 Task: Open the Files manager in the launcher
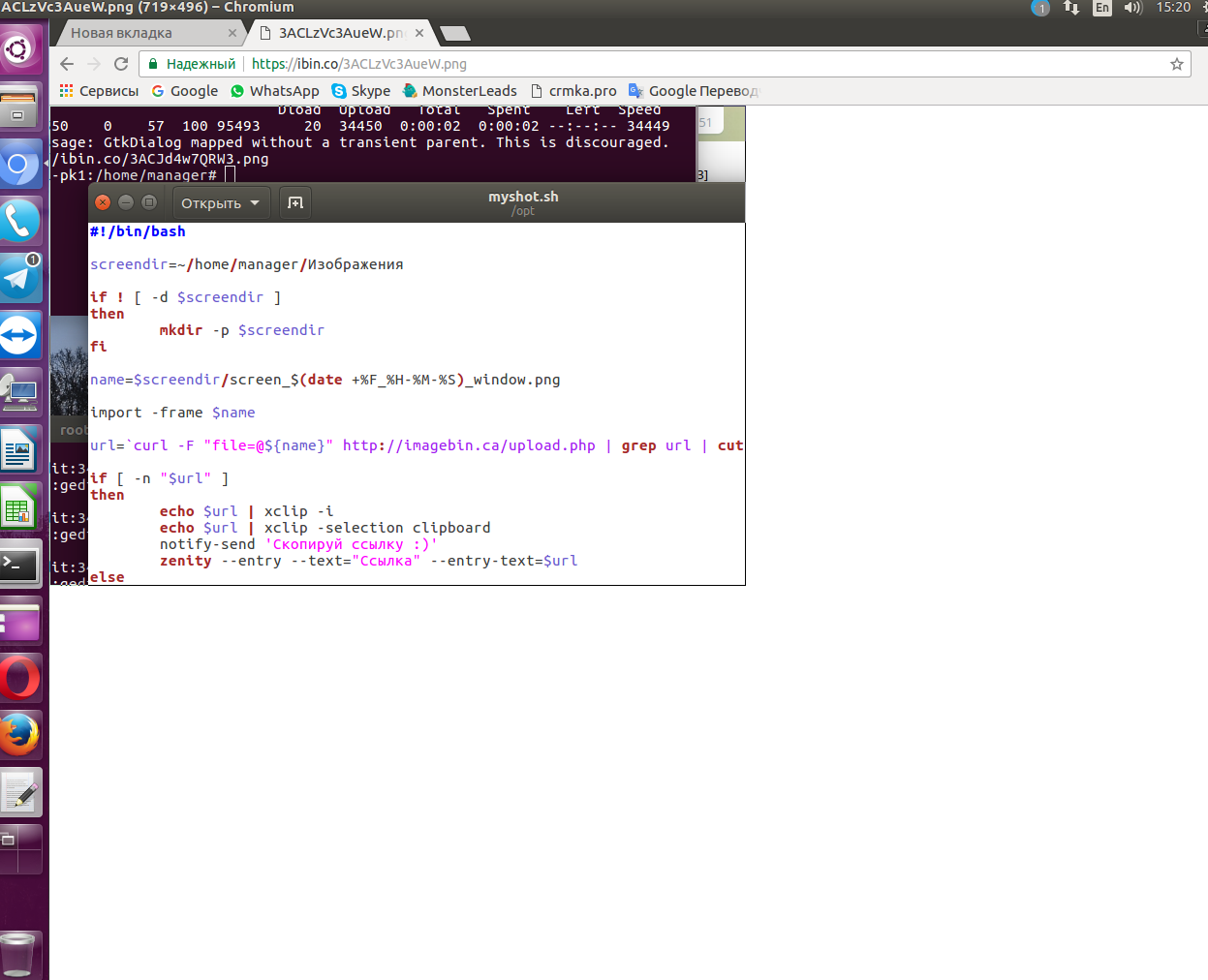[19, 106]
